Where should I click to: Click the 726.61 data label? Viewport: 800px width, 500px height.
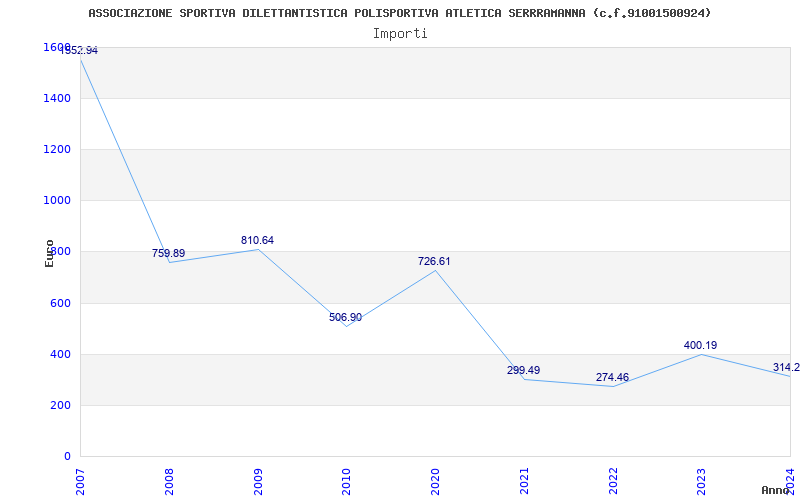pos(434,261)
